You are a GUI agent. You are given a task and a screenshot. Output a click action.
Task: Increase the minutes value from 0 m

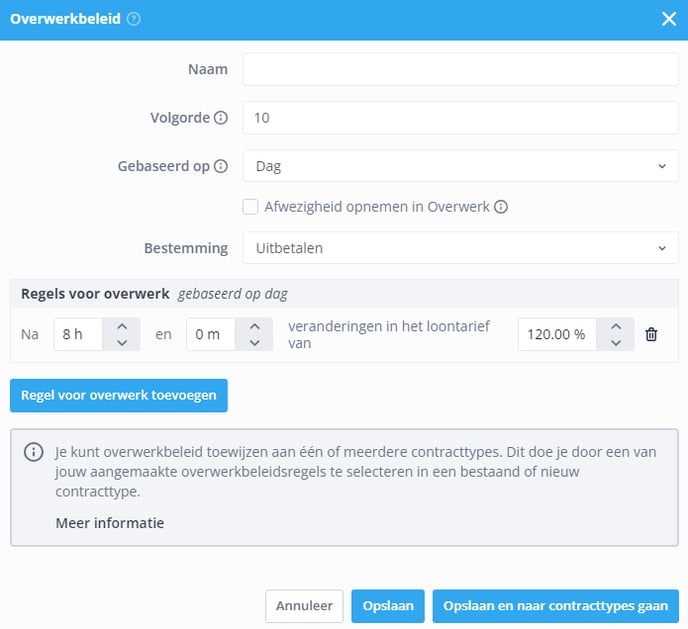(x=254, y=326)
